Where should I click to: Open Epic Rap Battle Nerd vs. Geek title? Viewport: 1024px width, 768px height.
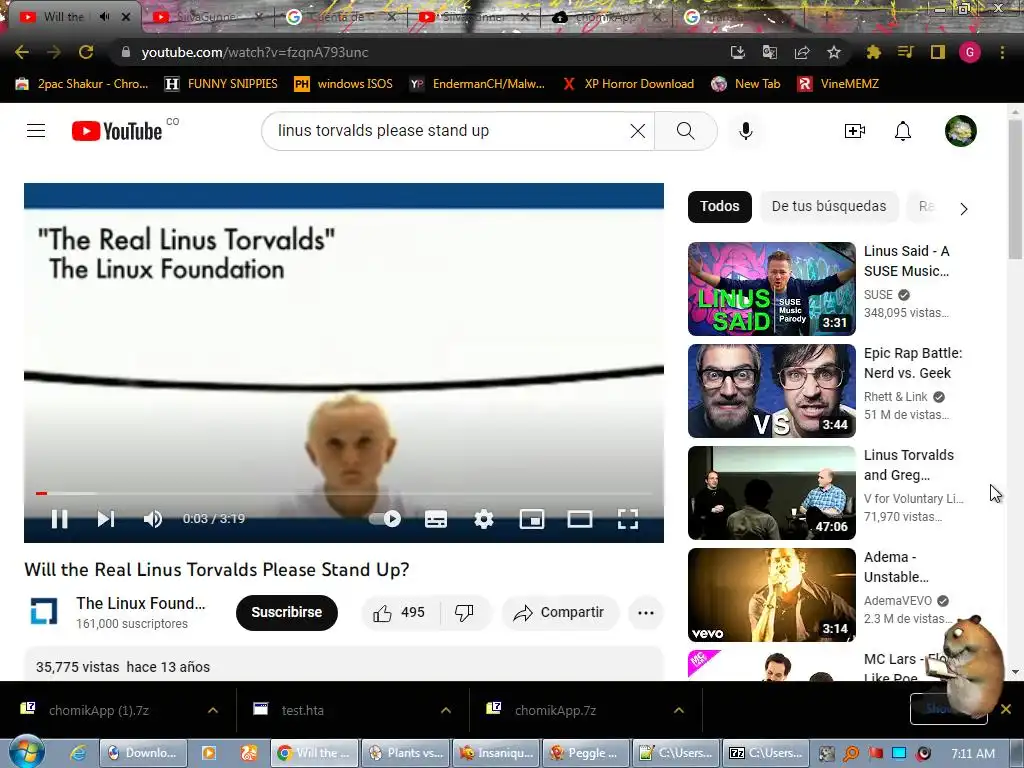(x=913, y=363)
